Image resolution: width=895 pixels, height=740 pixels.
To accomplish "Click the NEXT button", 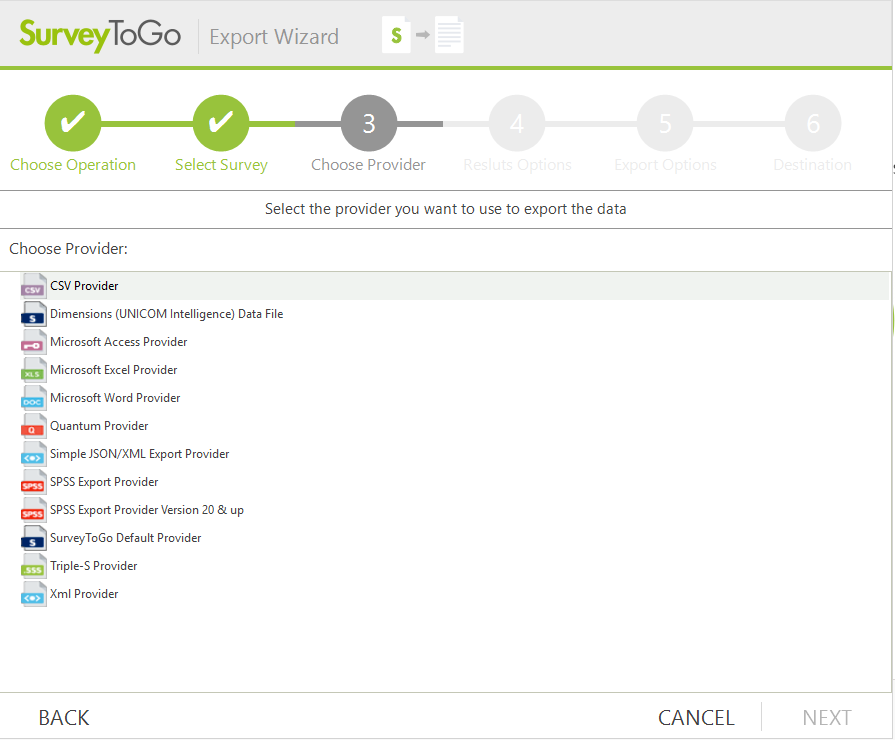I will pos(827,718).
